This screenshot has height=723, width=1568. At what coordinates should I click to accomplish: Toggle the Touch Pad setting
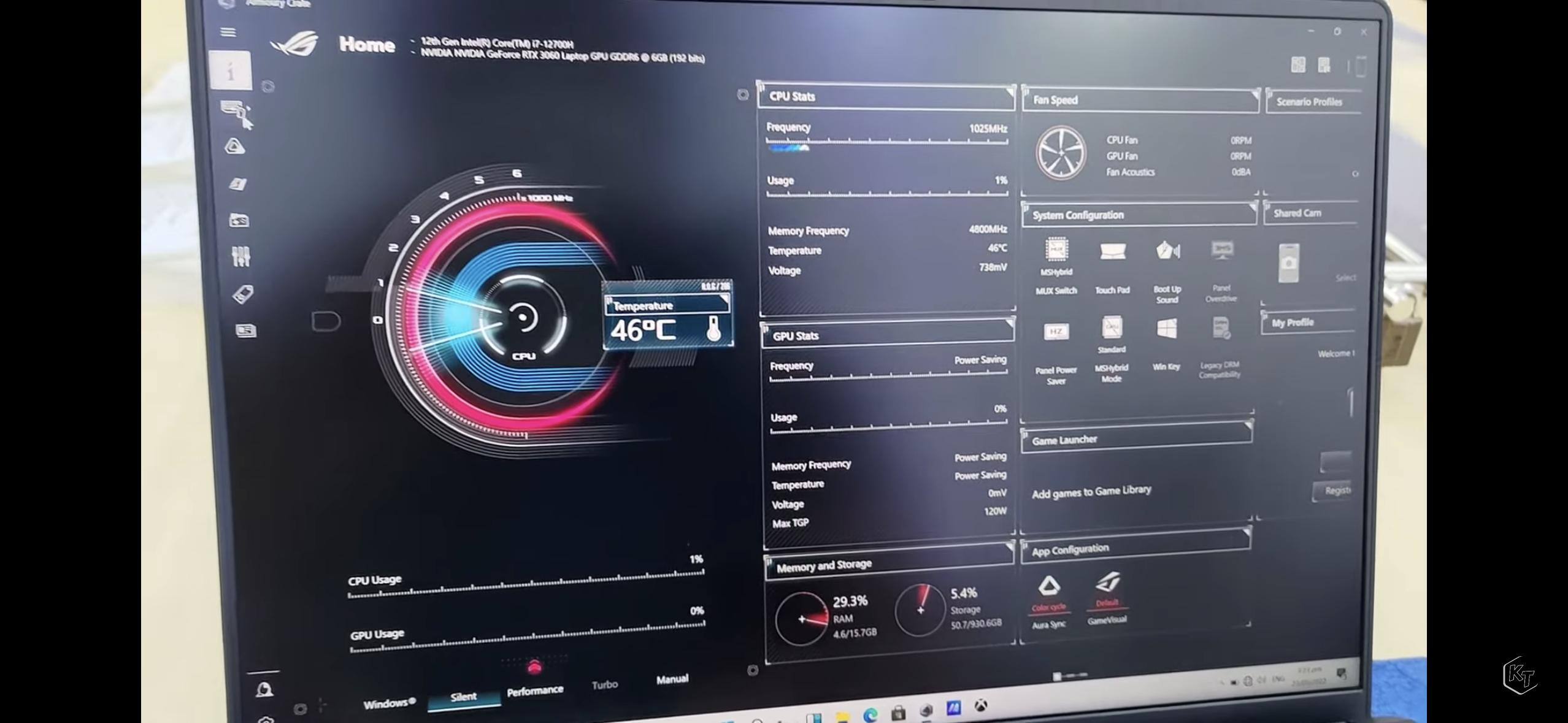pyautogui.click(x=1112, y=251)
